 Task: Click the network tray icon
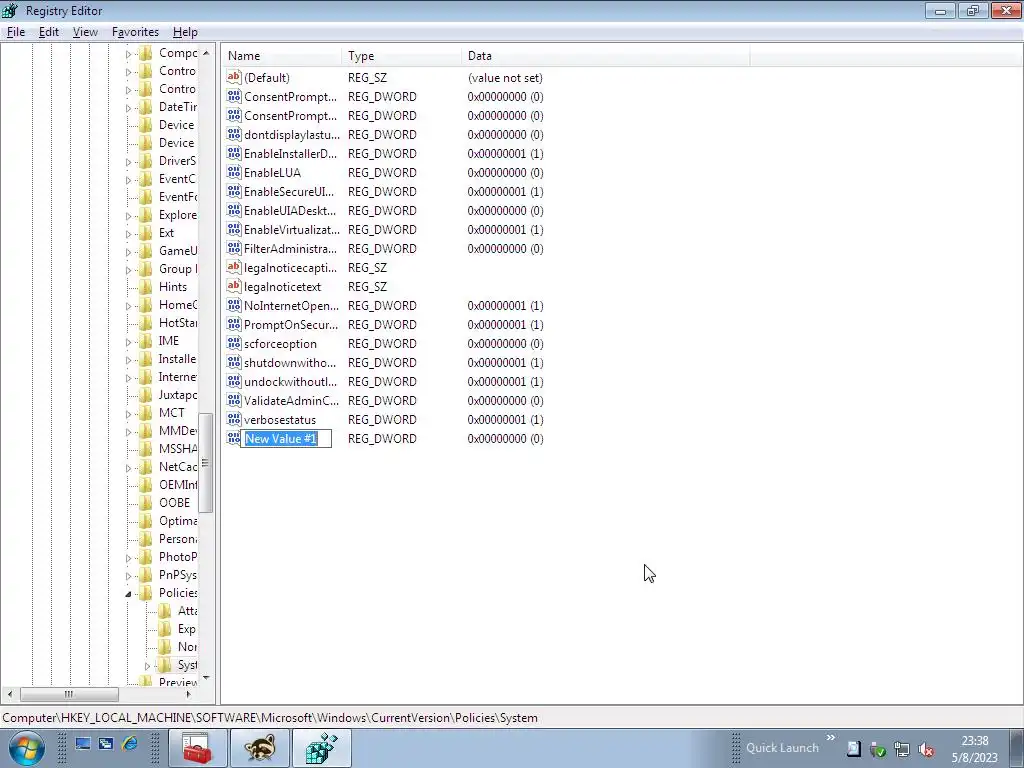(x=902, y=750)
